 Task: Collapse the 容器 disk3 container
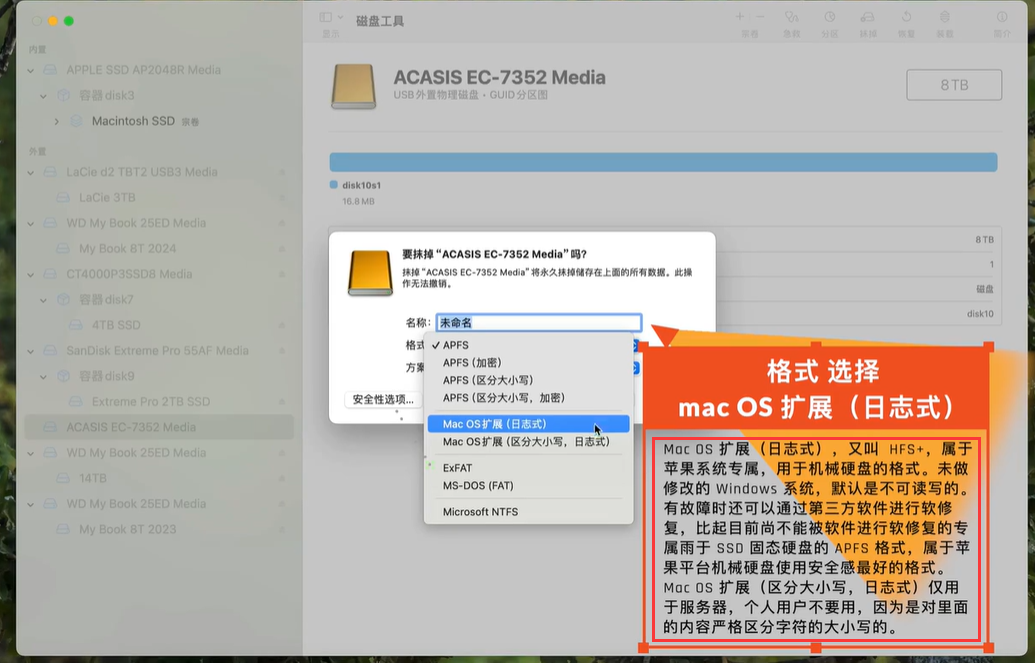(x=44, y=96)
